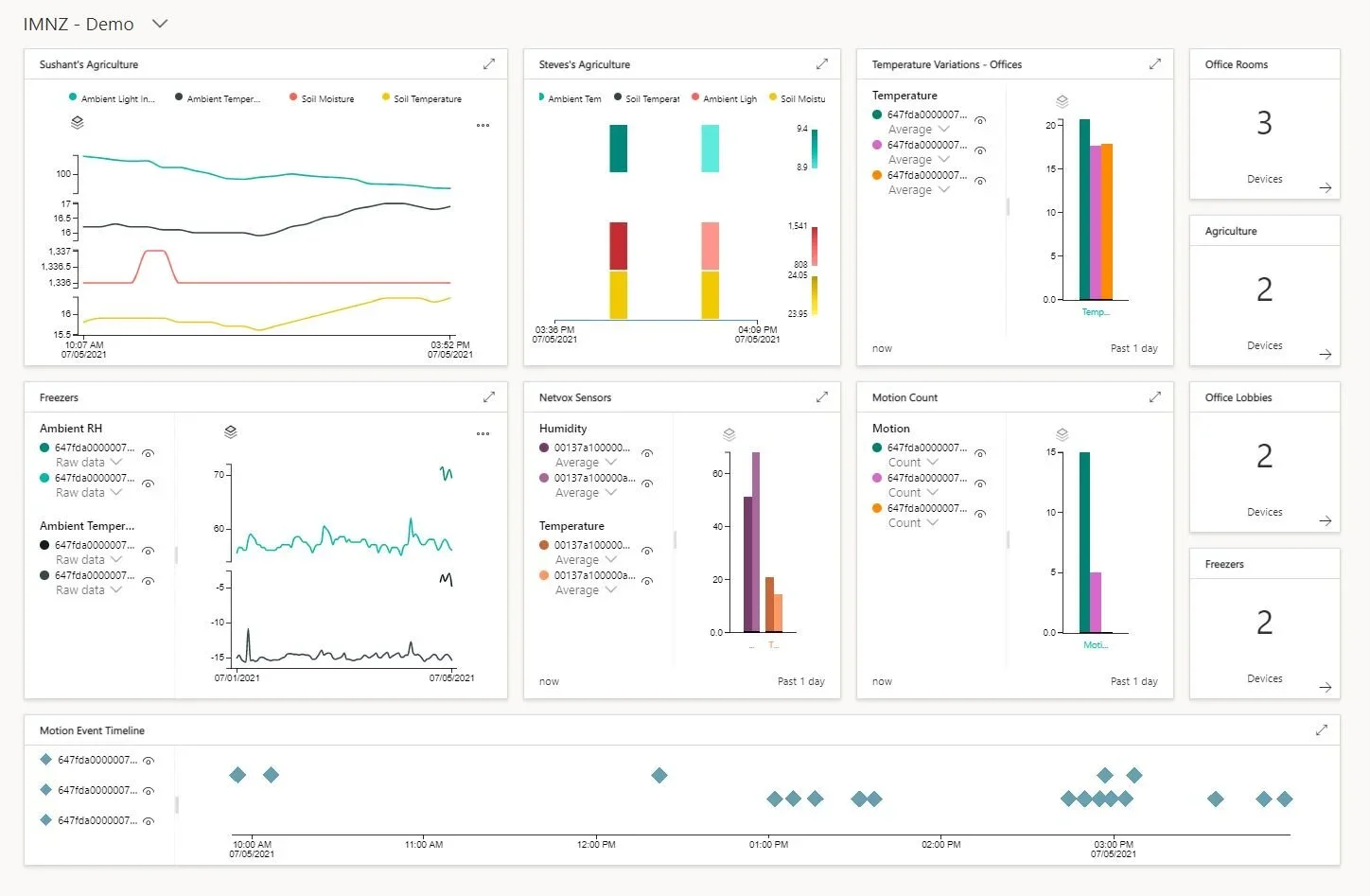
Task: Open Office Lobbies devices arrow
Action: point(1326,521)
